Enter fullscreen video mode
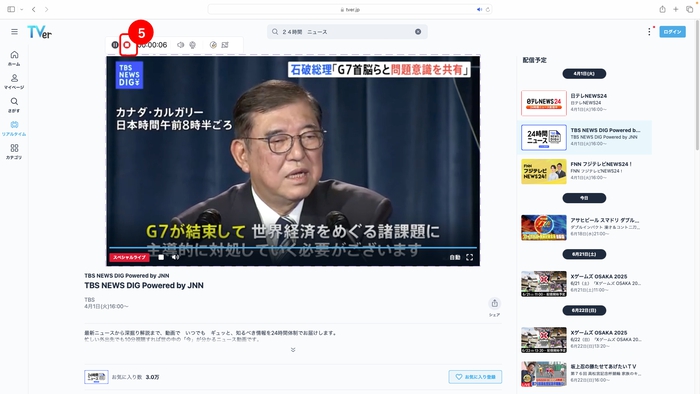Image resolution: width=700 pixels, height=394 pixels. (470, 257)
